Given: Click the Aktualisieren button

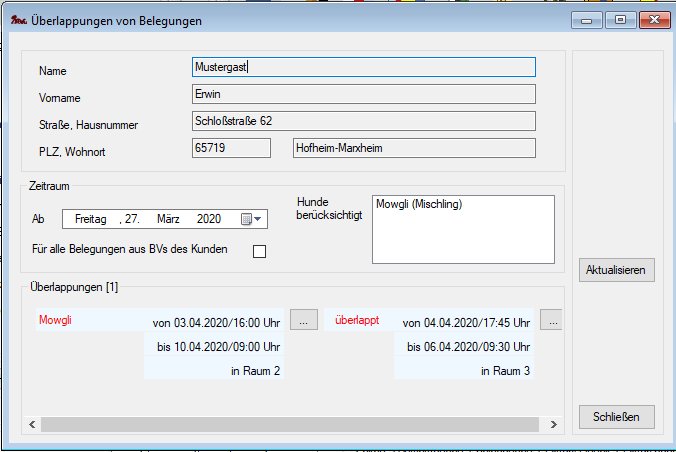Looking at the screenshot, I should click(616, 270).
